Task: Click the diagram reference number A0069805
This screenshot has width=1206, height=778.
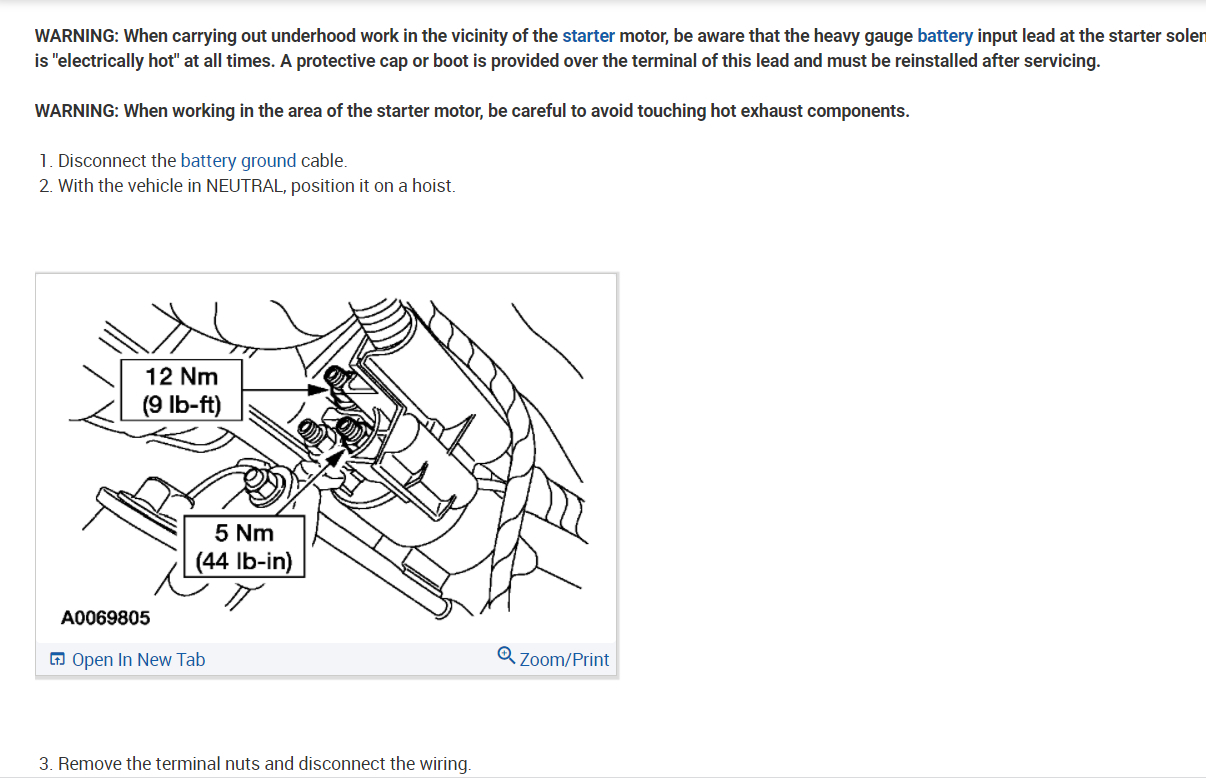Action: tap(106, 617)
